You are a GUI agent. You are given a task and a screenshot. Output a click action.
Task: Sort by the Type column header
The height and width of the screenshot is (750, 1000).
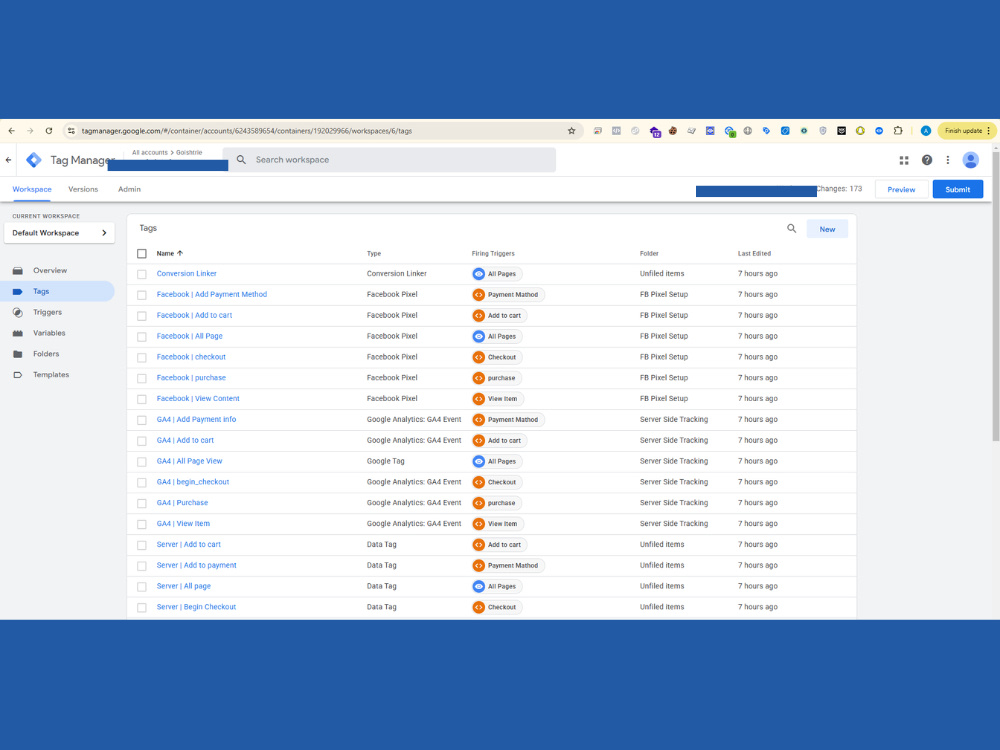[x=374, y=253]
